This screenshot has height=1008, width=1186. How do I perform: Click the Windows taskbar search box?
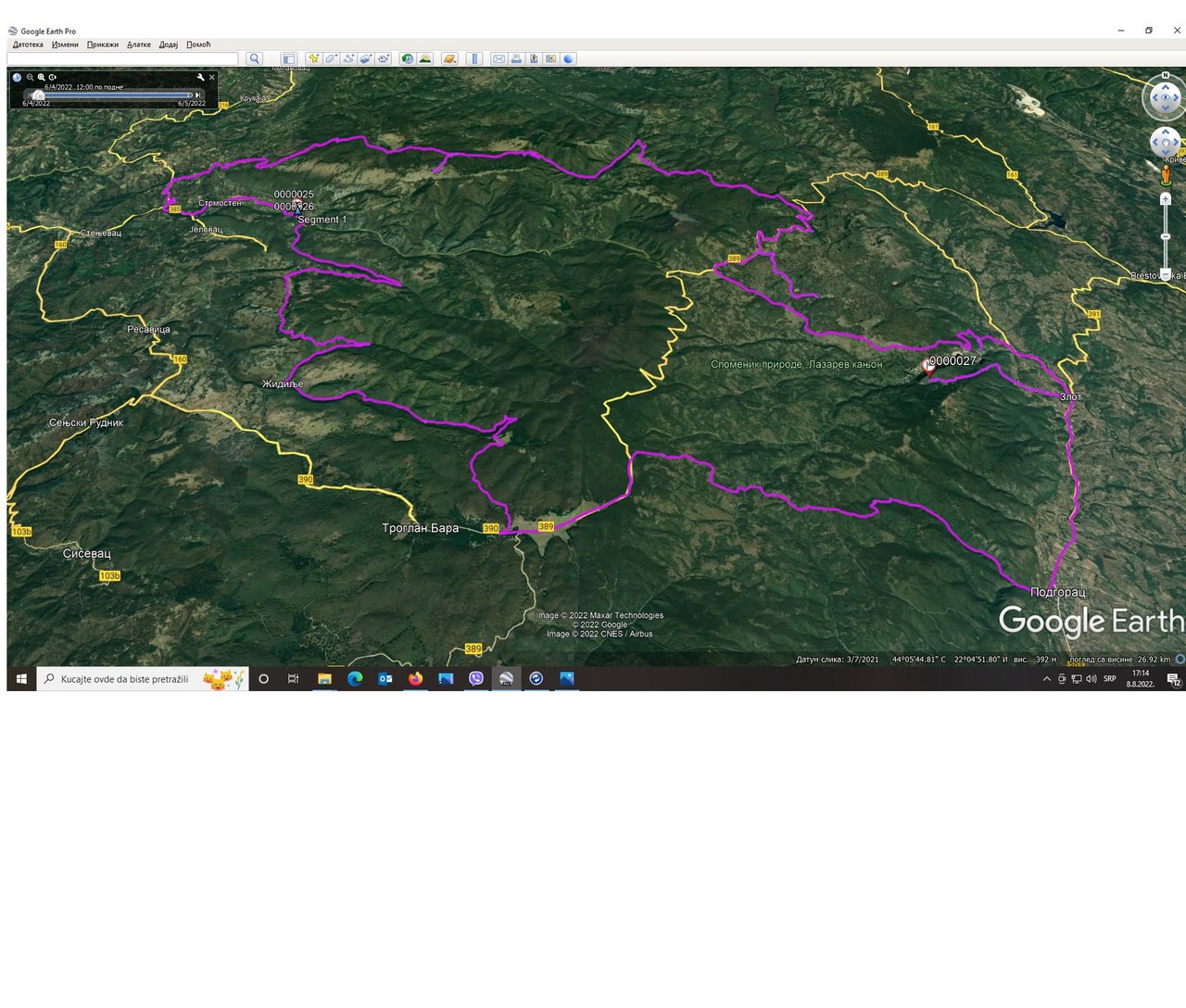tap(143, 678)
